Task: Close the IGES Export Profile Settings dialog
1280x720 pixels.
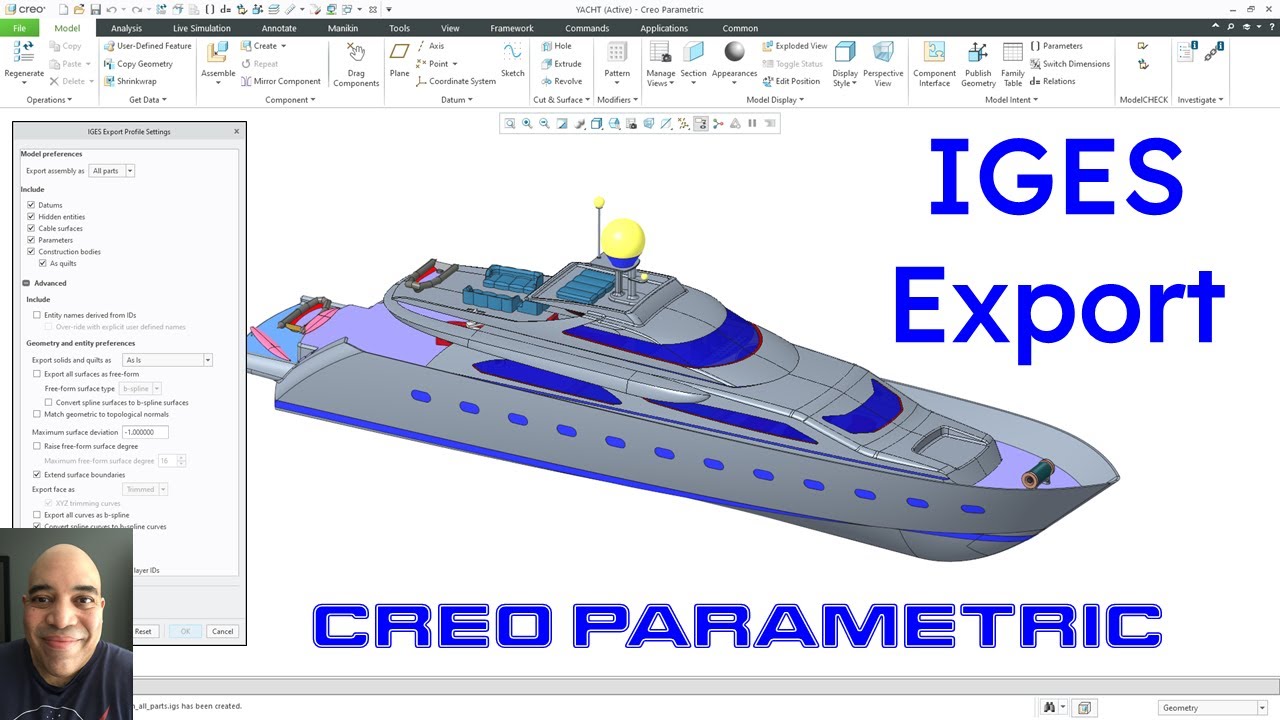Action: [237, 131]
